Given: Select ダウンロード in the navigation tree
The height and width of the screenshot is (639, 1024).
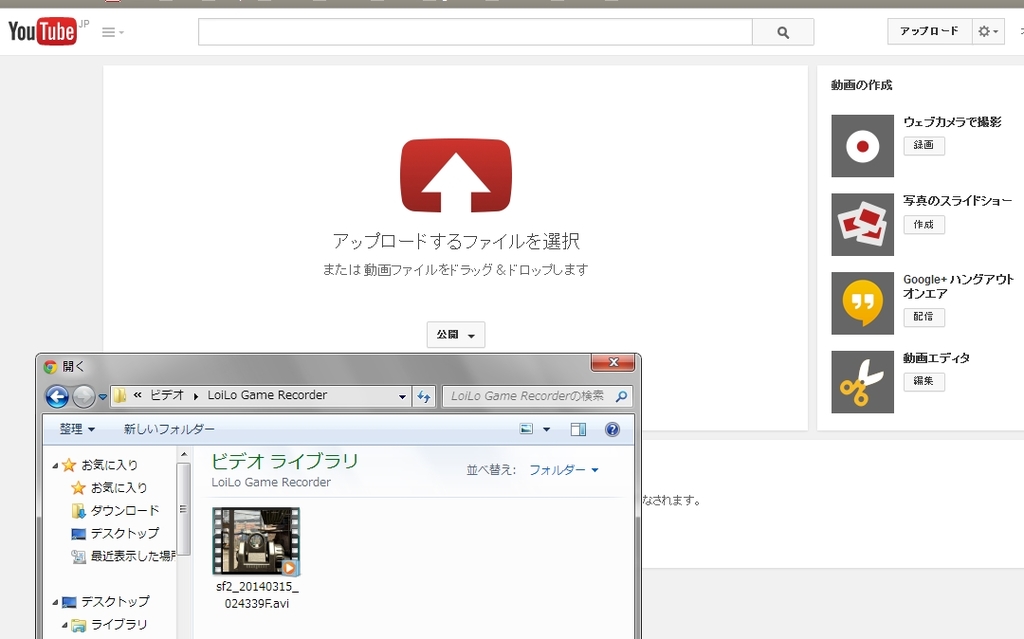Looking at the screenshot, I should (124, 510).
